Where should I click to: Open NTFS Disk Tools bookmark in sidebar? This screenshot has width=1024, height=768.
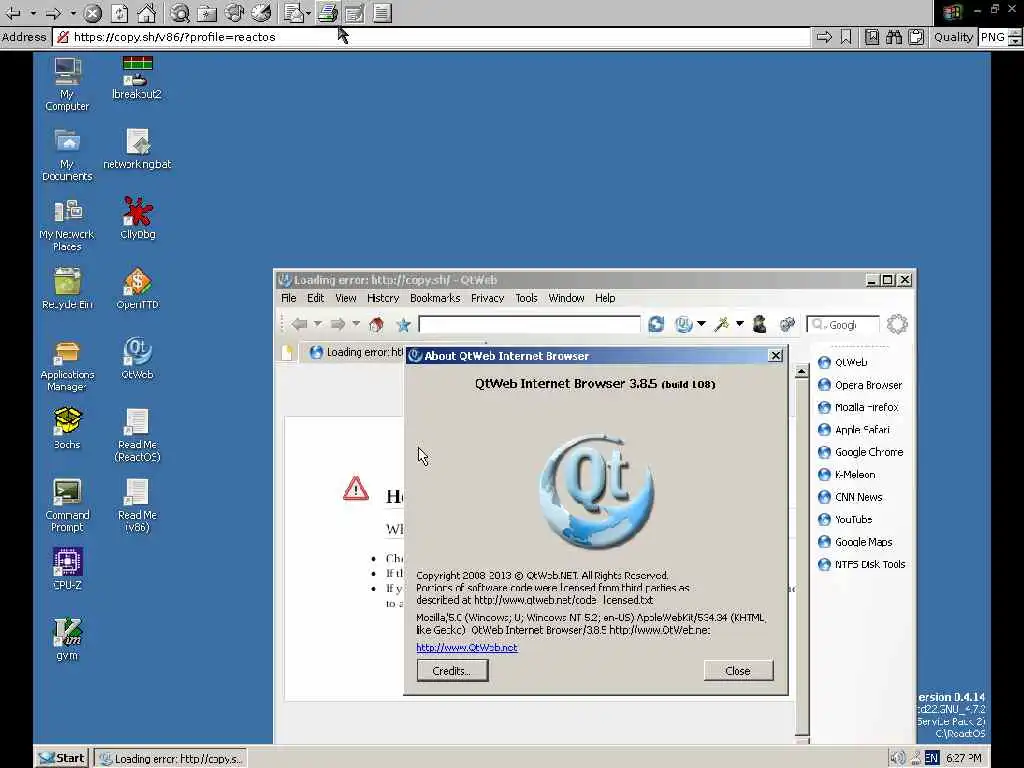click(861, 564)
